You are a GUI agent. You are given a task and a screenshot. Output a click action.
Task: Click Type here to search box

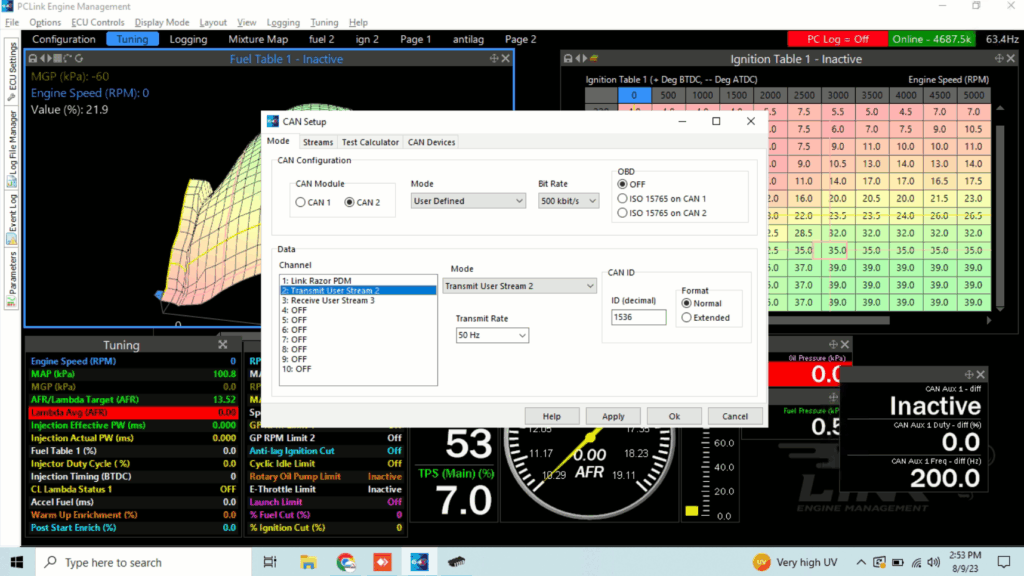tap(142, 562)
